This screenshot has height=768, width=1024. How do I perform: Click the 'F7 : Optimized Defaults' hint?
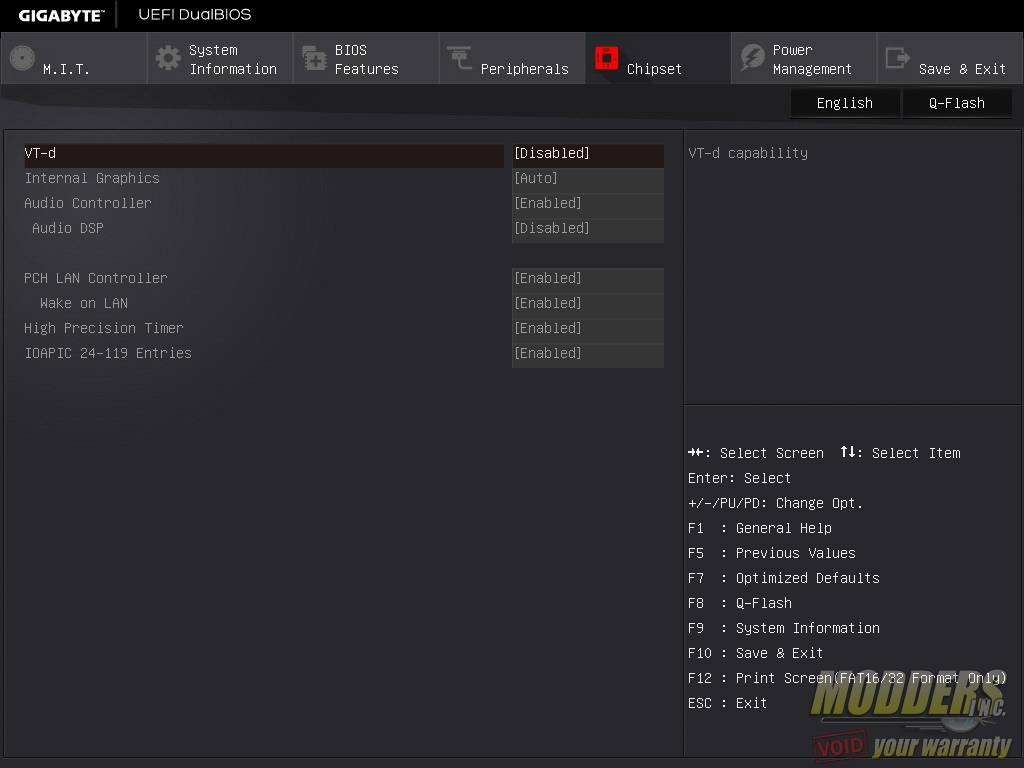pos(784,578)
